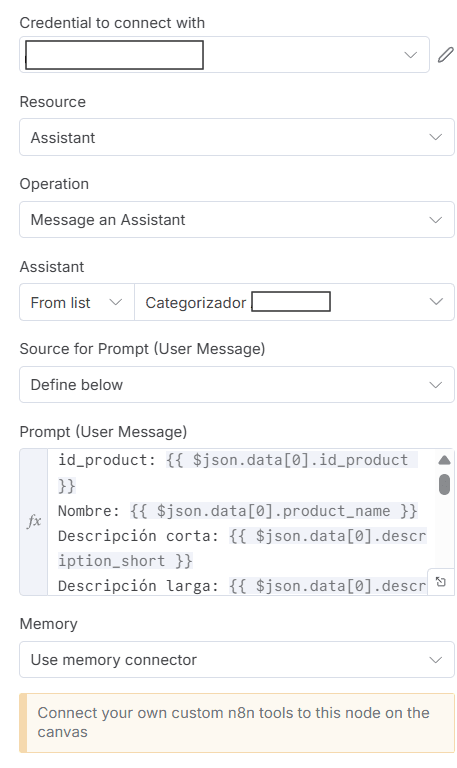457x768 pixels.
Task: Edit the credential with the pencil icon
Action: point(445,54)
